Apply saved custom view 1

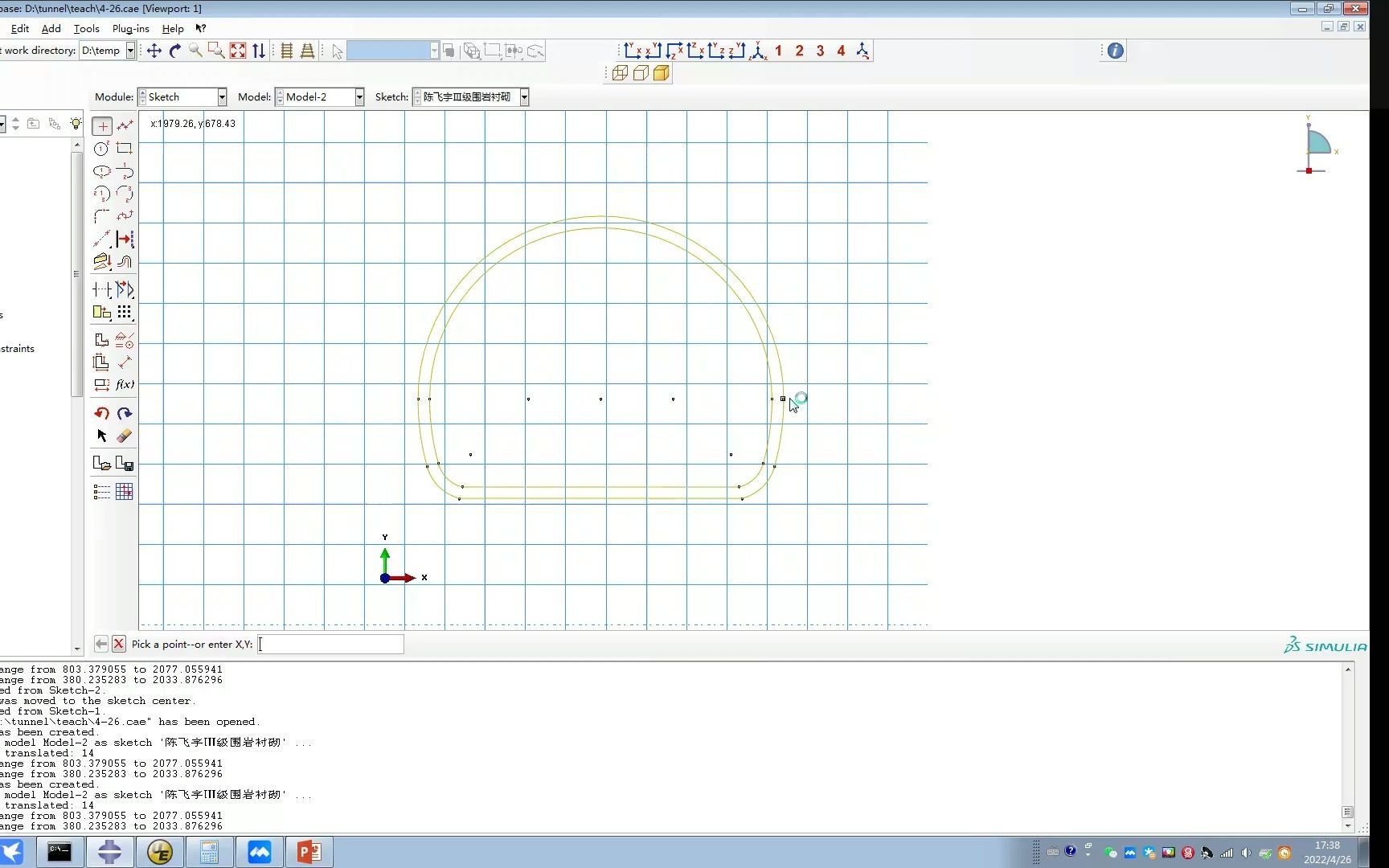tap(778, 51)
